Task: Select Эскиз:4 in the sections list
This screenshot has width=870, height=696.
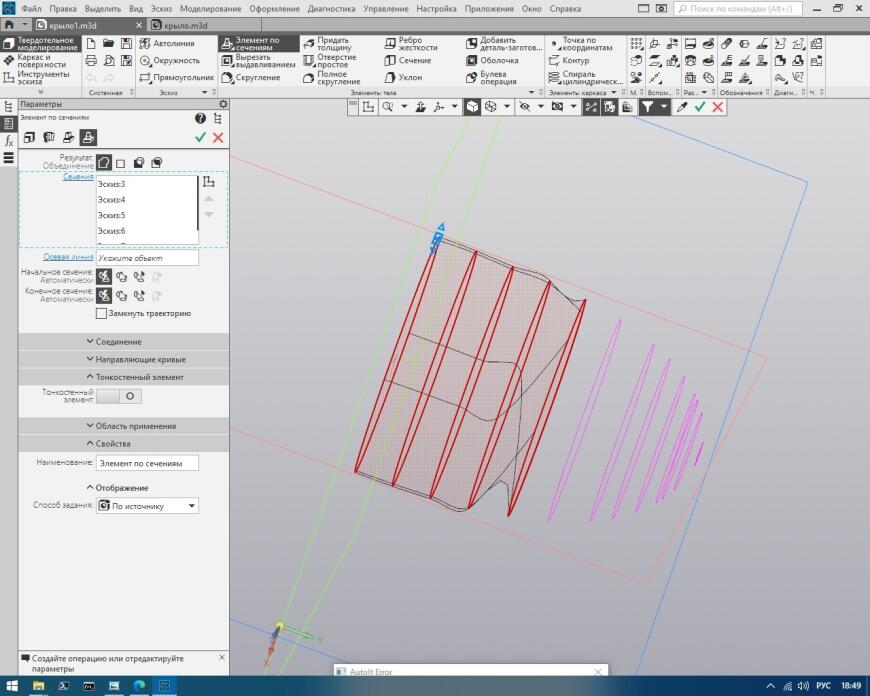Action: pyautogui.click(x=112, y=200)
